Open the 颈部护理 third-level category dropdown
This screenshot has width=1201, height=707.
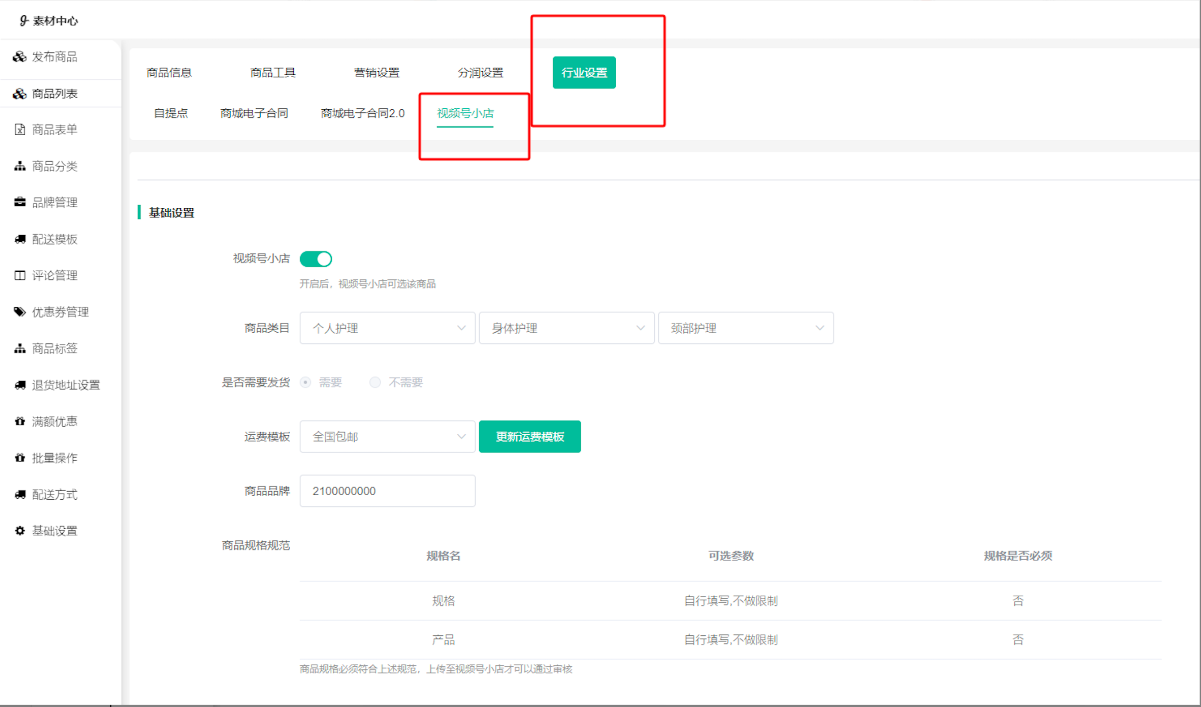coord(745,328)
